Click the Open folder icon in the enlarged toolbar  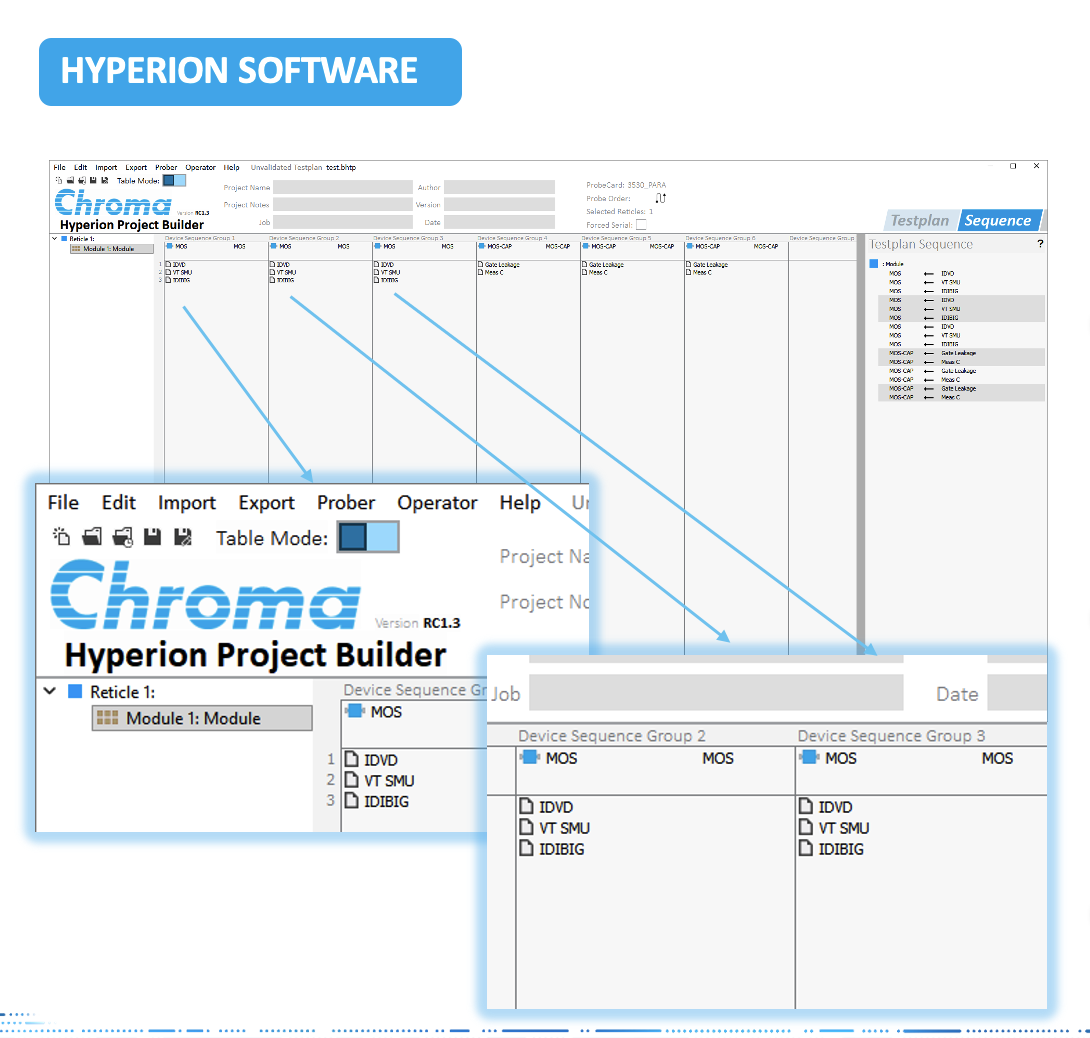click(x=92, y=537)
